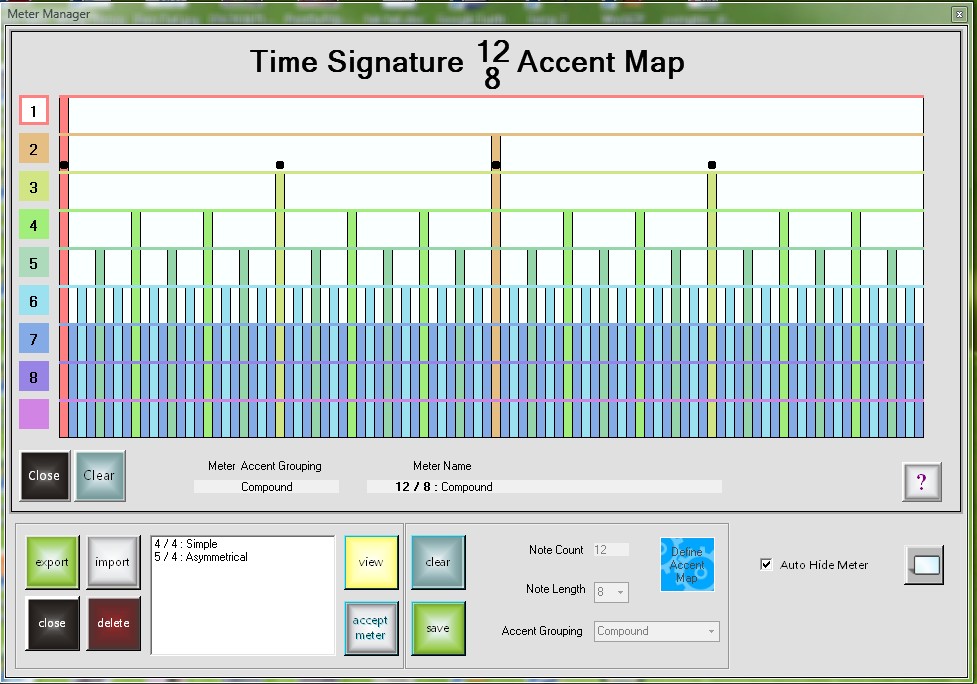Screen dimensions: 977x684
Task: Click the purple question mark help button
Action: 921,482
